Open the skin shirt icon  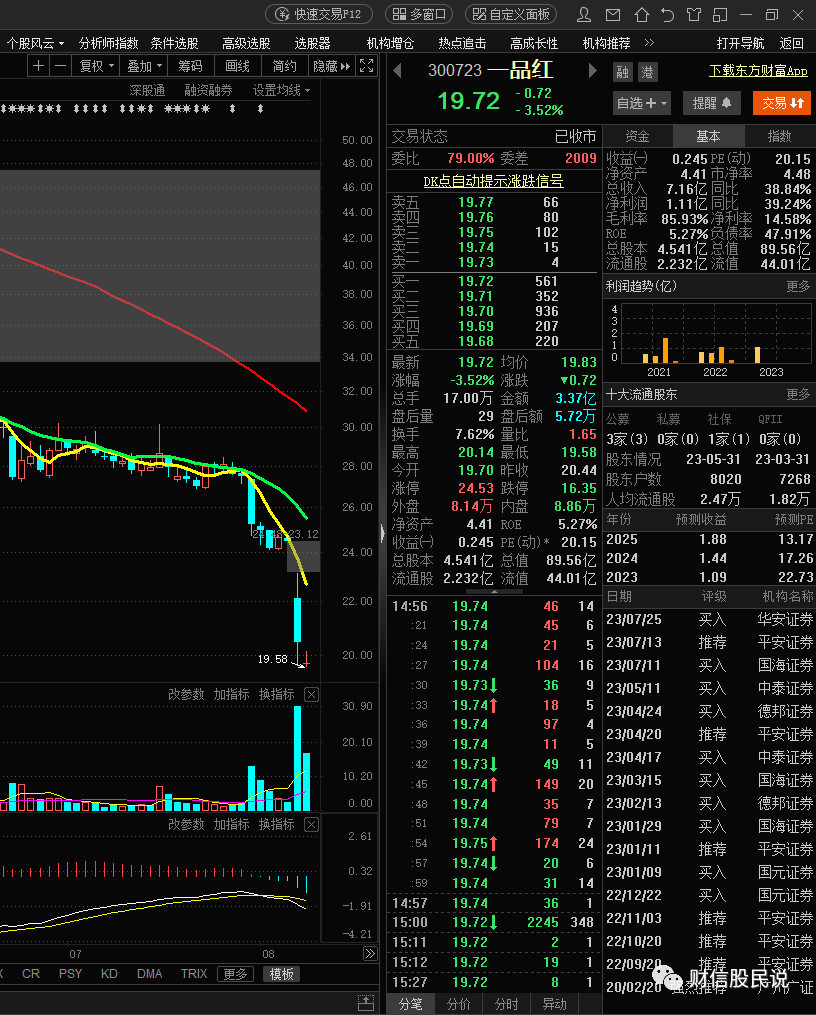tap(694, 14)
